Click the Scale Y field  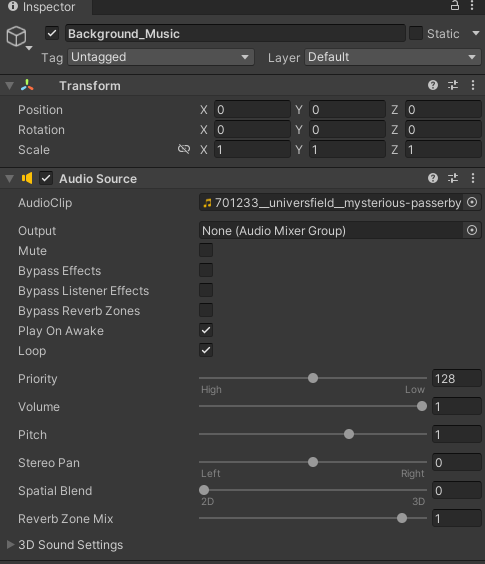347,149
